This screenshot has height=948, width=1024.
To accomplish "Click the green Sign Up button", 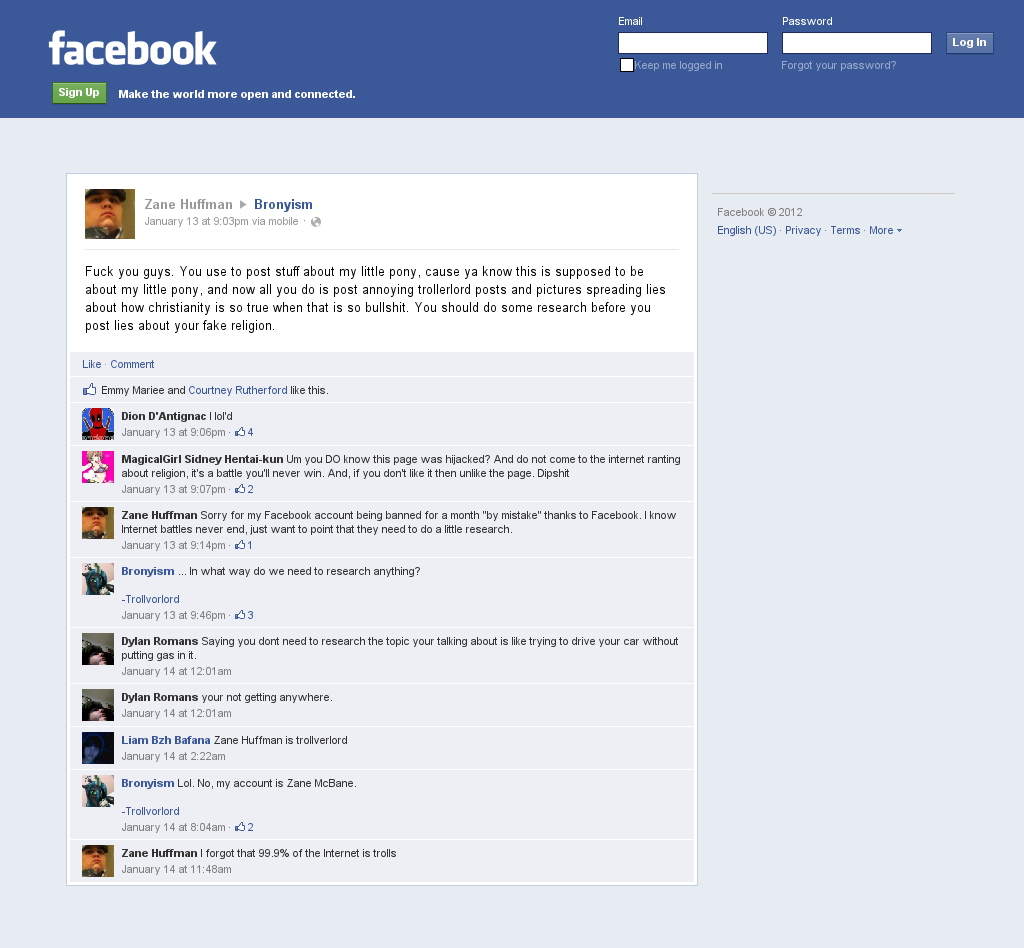I will pos(79,93).
